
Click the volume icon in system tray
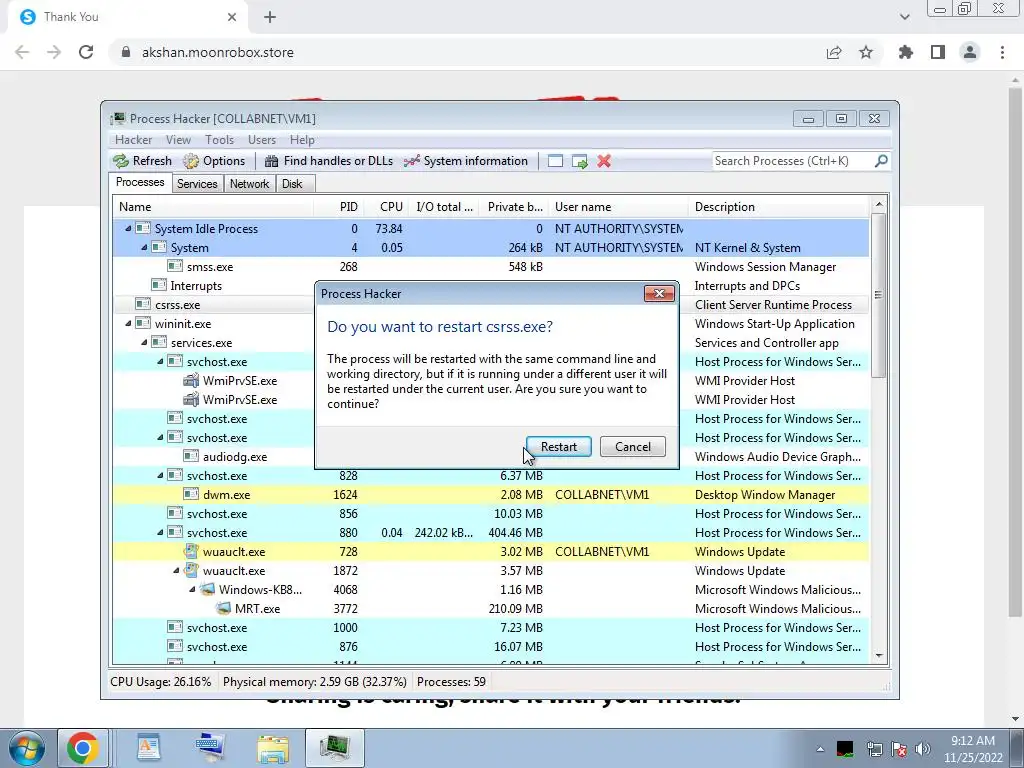coord(923,749)
